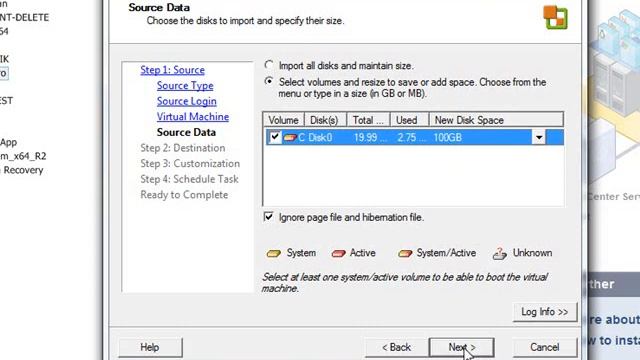640x360 pixels.
Task: Click the System/Active legend disk icon
Action: pyautogui.click(x=405, y=253)
